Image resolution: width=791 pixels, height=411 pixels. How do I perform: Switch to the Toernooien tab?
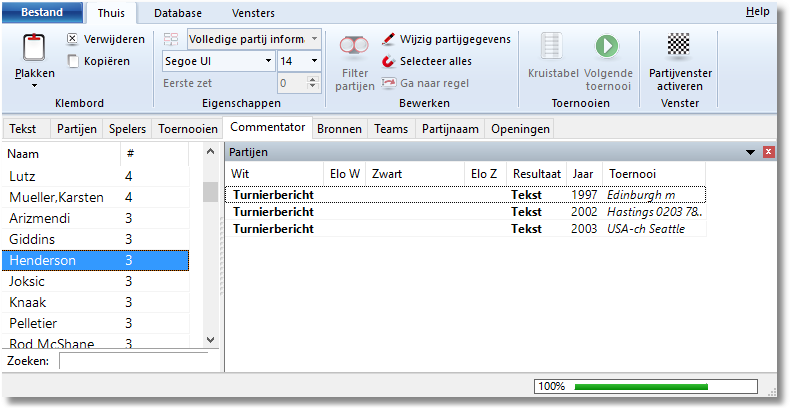point(187,129)
